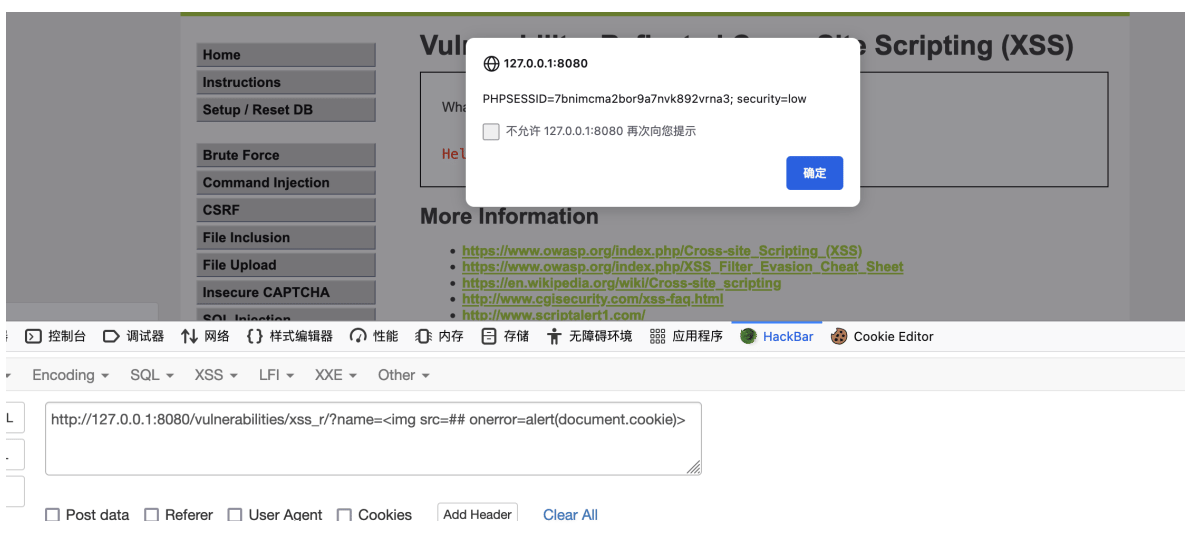
Task: Confirm the alert with 确定 button
Action: 814,173
